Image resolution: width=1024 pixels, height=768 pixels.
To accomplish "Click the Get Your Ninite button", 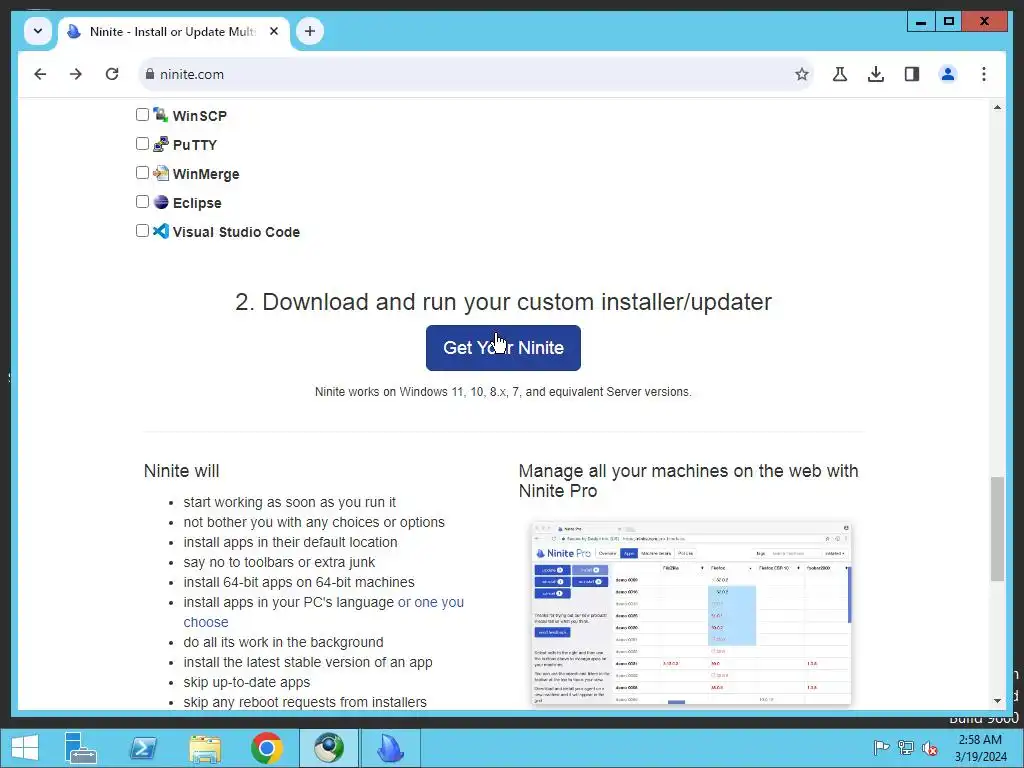I will click(x=503, y=347).
